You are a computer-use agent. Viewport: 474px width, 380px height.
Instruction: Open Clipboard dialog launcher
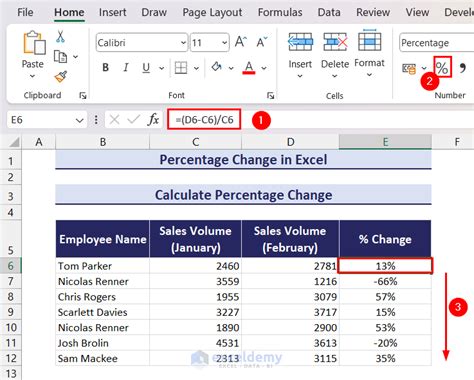tap(83, 96)
